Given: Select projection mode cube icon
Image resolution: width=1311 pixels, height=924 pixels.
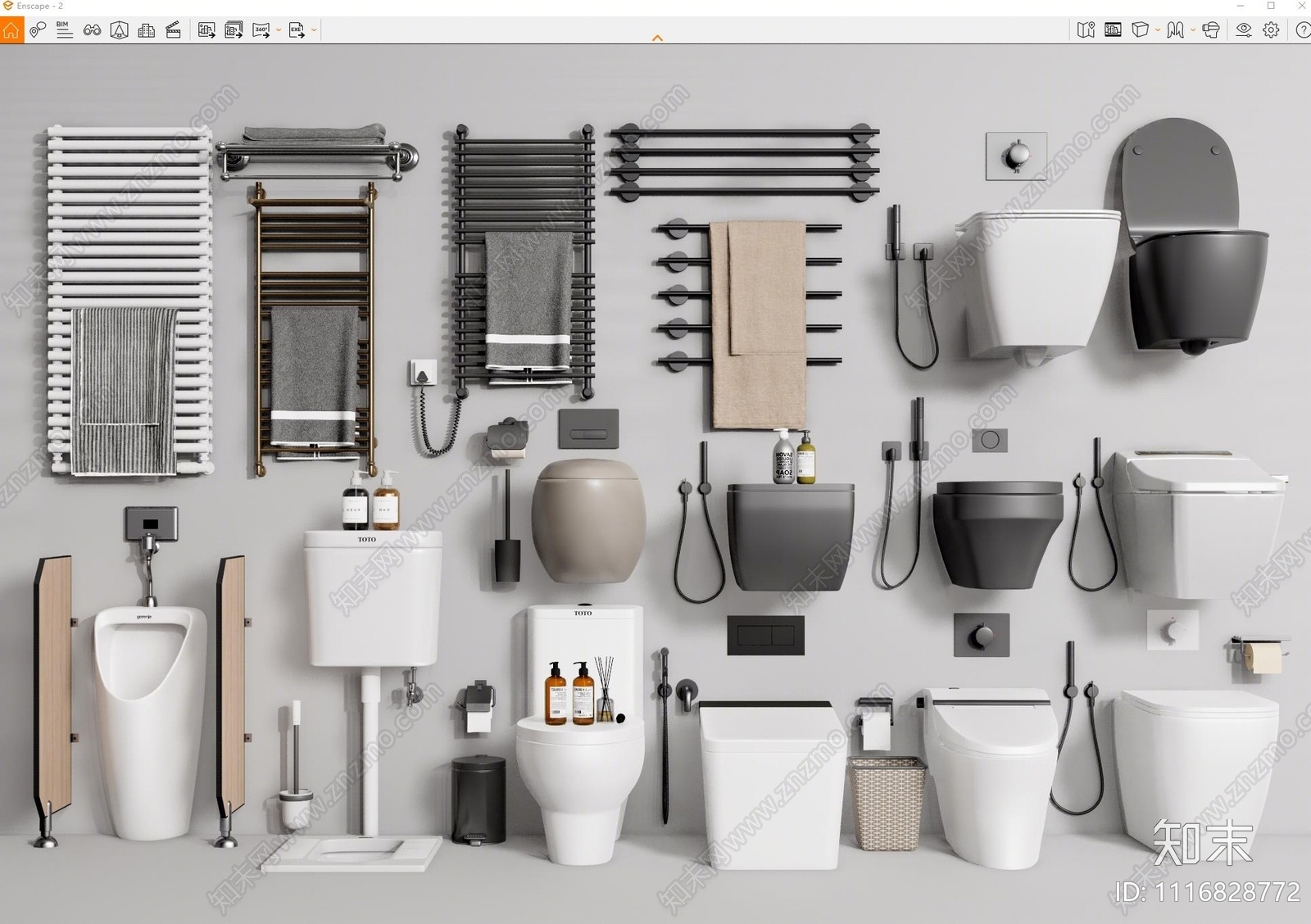Looking at the screenshot, I should [x=1140, y=30].
